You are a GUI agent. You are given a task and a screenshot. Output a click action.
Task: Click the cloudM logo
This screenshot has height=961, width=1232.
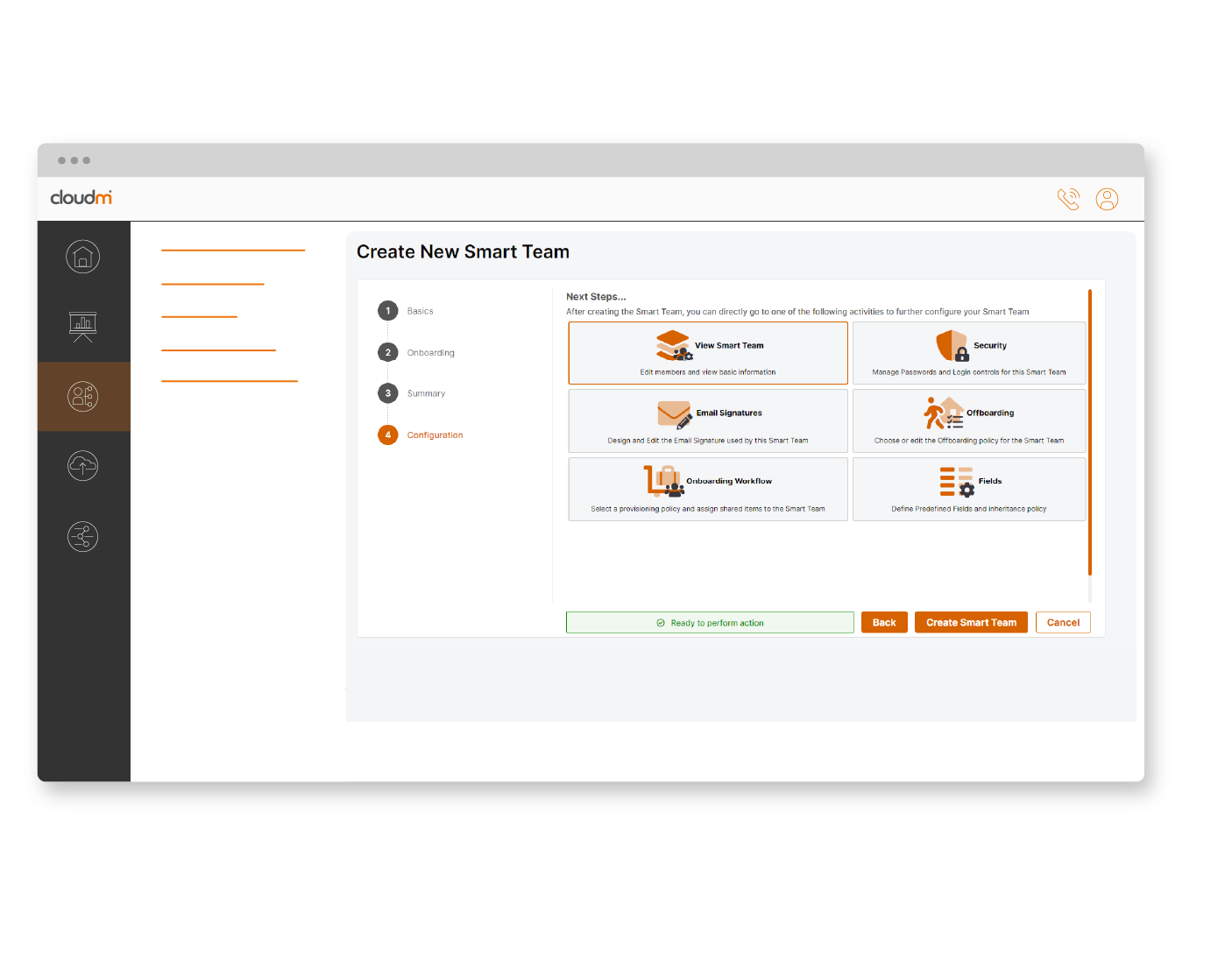click(x=81, y=198)
